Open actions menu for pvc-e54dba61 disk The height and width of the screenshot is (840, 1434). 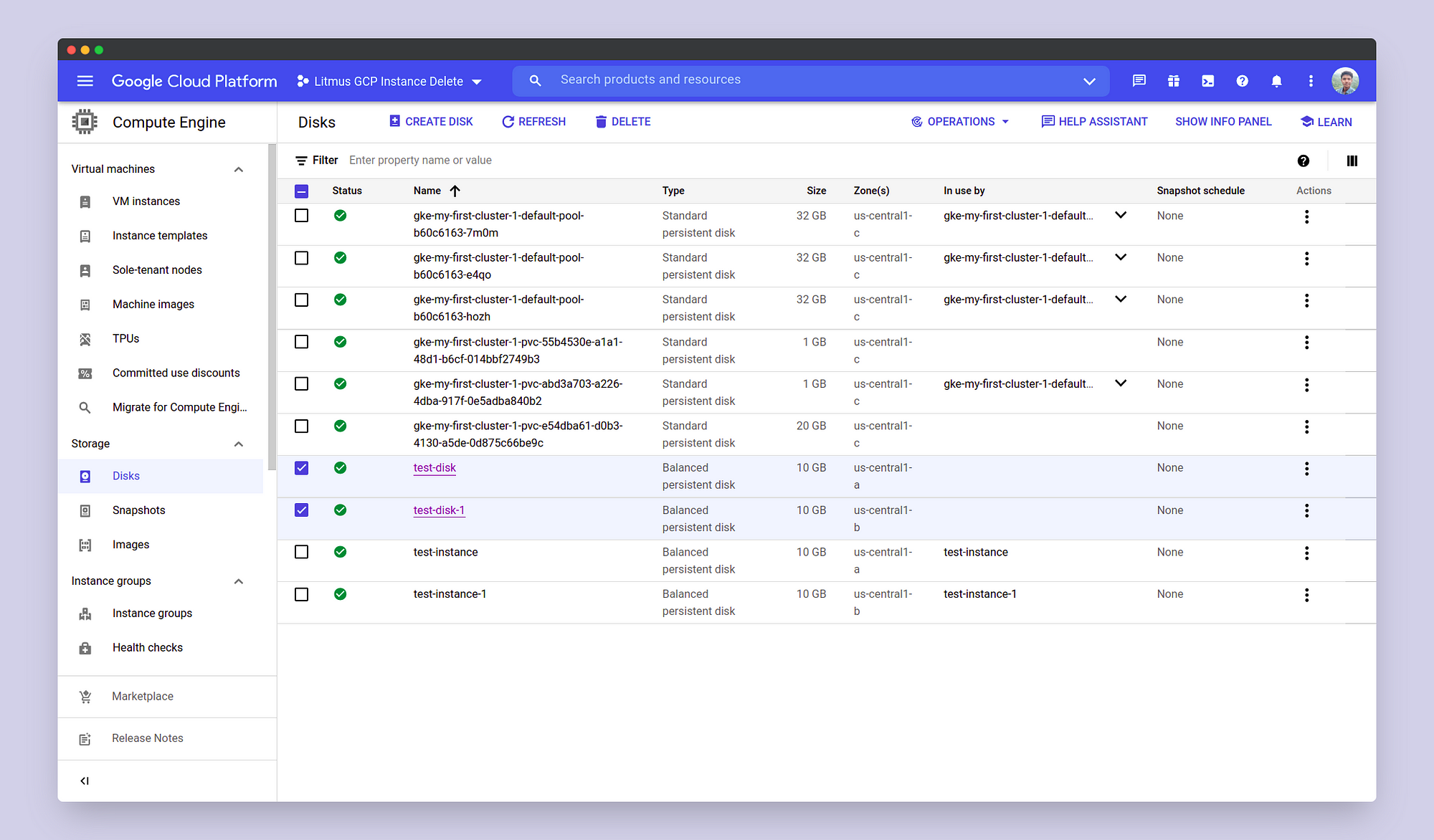coord(1306,427)
